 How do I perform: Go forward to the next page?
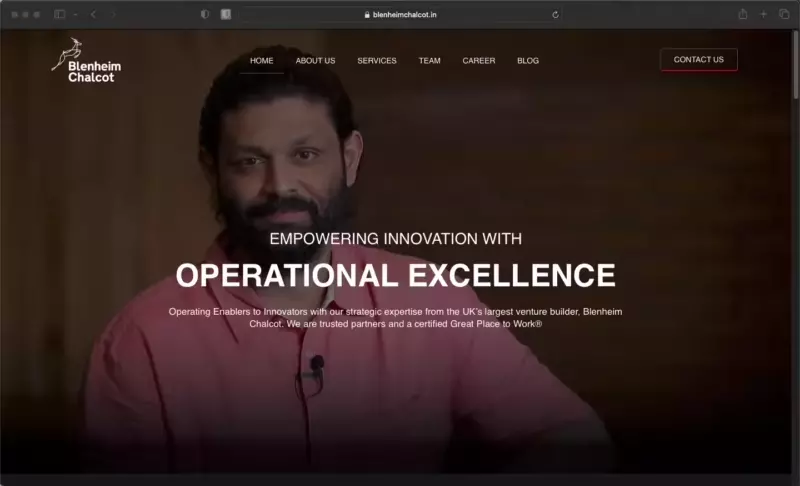(113, 14)
